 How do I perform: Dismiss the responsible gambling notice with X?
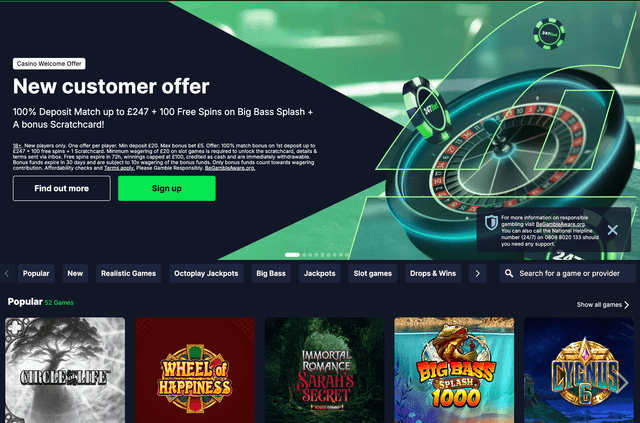pos(612,230)
